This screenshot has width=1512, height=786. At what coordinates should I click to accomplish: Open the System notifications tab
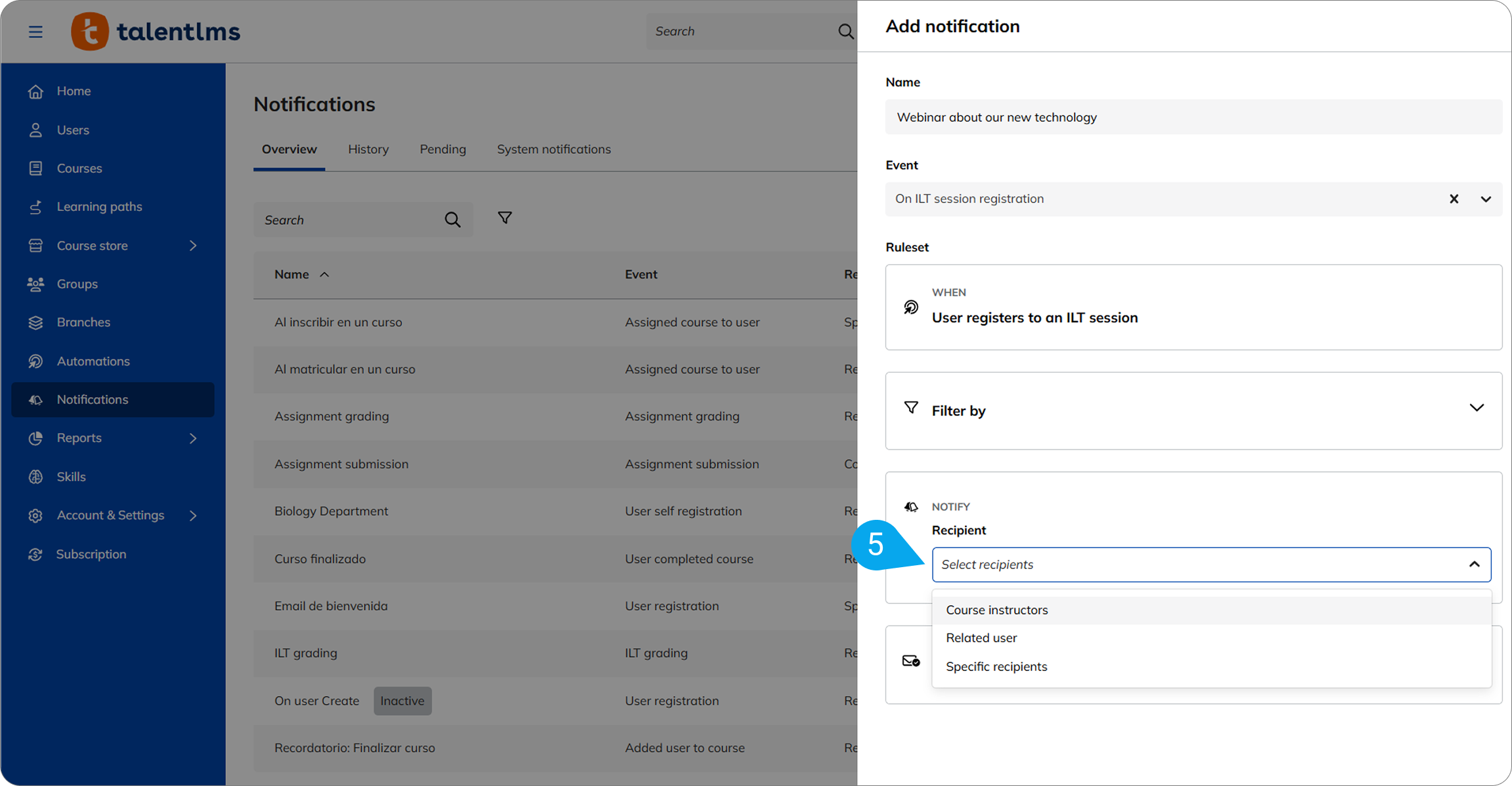(x=553, y=149)
